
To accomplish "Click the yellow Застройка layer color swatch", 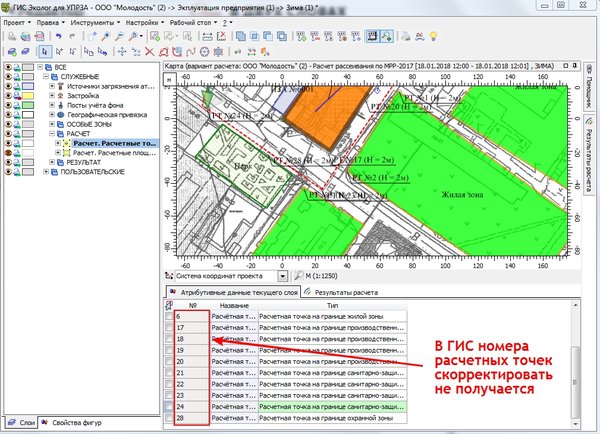I will [x=28, y=96].
